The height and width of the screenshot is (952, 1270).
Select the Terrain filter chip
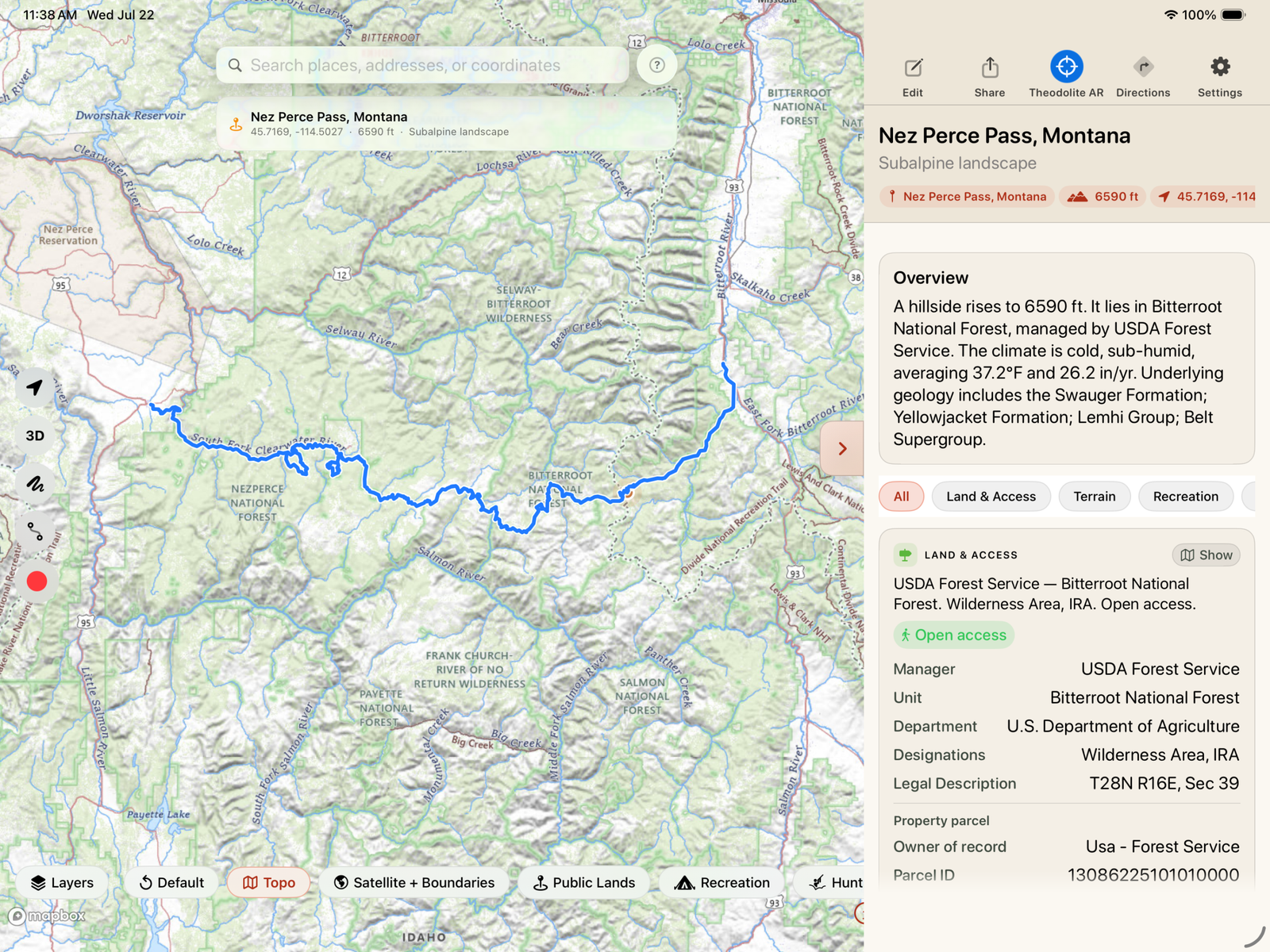pyautogui.click(x=1095, y=497)
